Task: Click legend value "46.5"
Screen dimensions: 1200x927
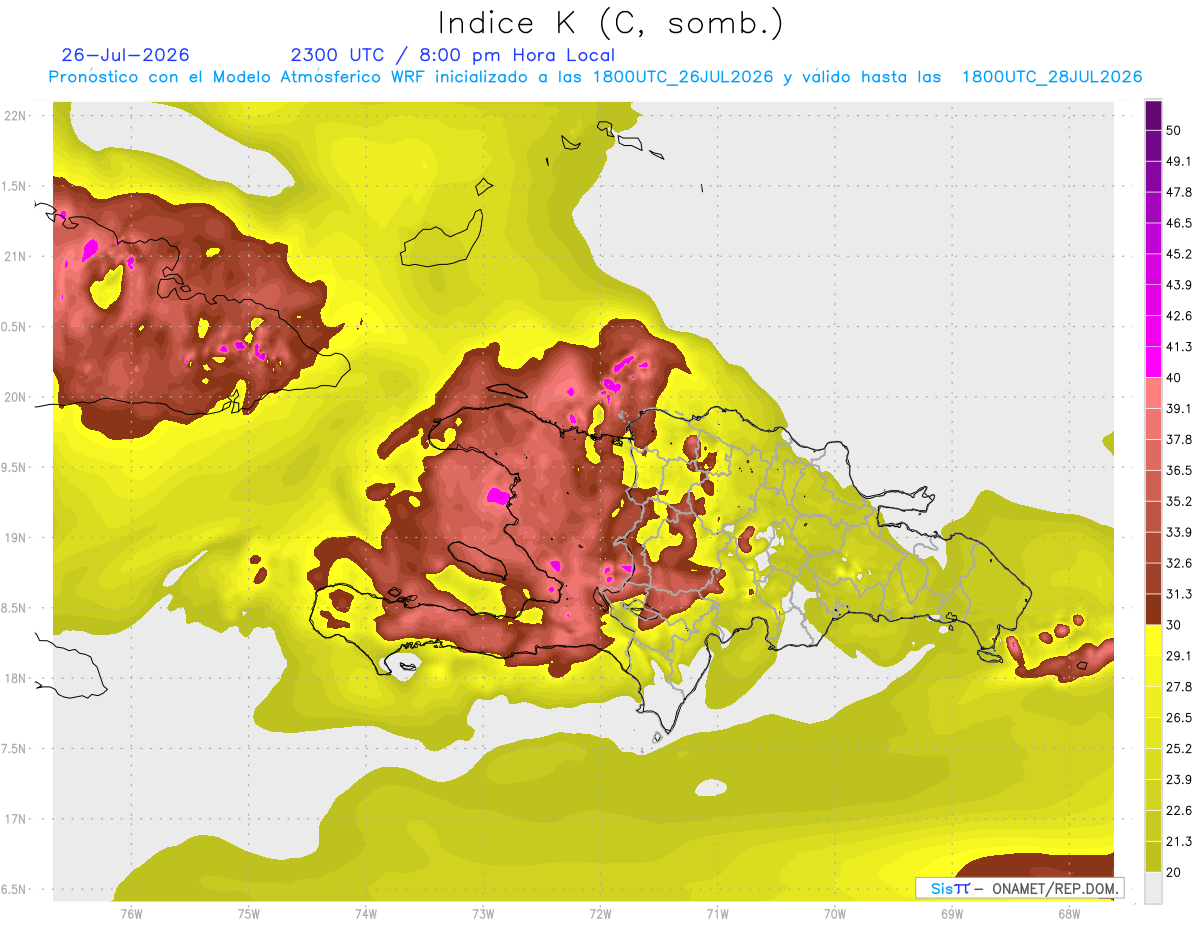Action: click(x=1179, y=223)
